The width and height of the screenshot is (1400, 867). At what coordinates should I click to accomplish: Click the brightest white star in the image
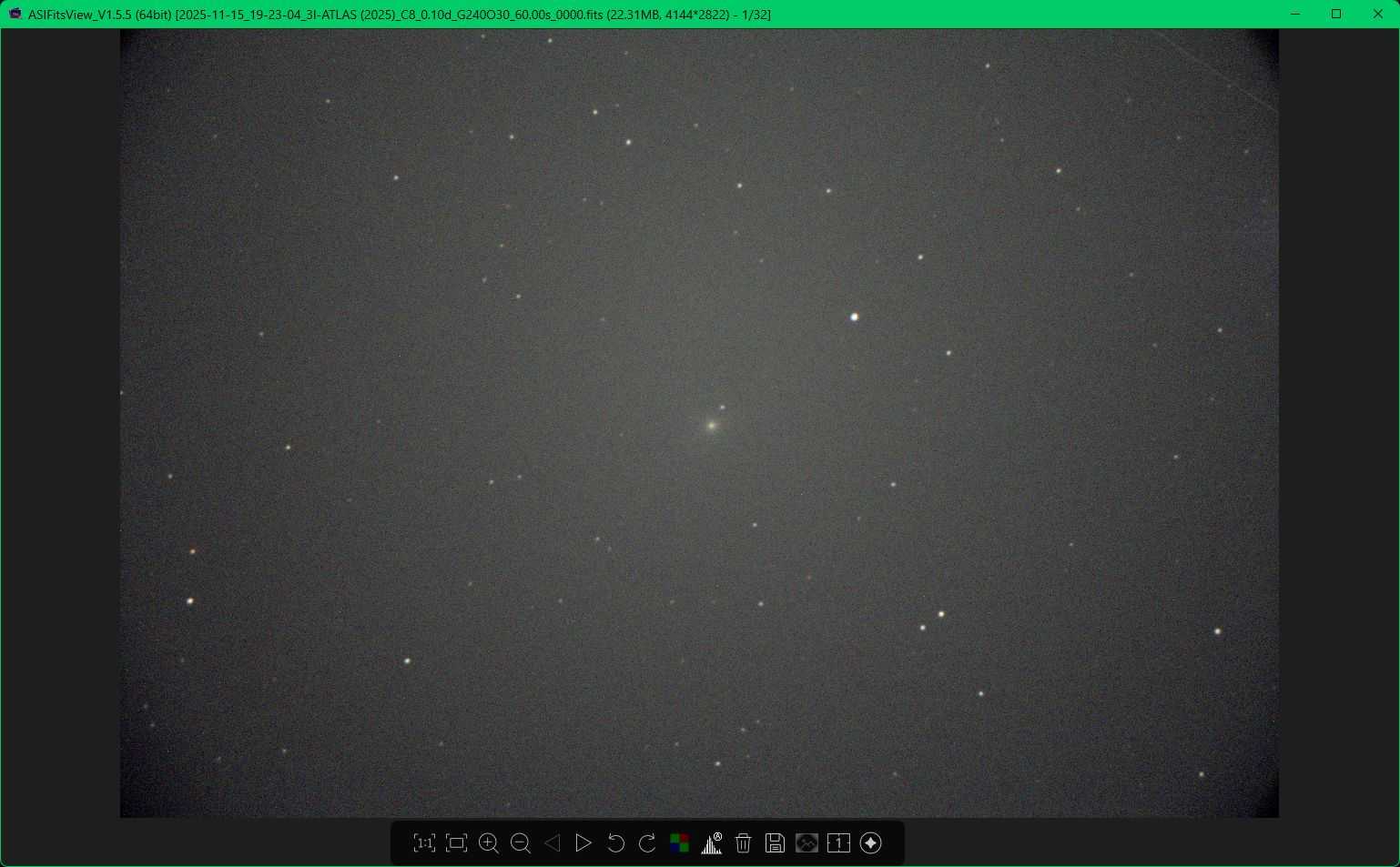tap(854, 317)
